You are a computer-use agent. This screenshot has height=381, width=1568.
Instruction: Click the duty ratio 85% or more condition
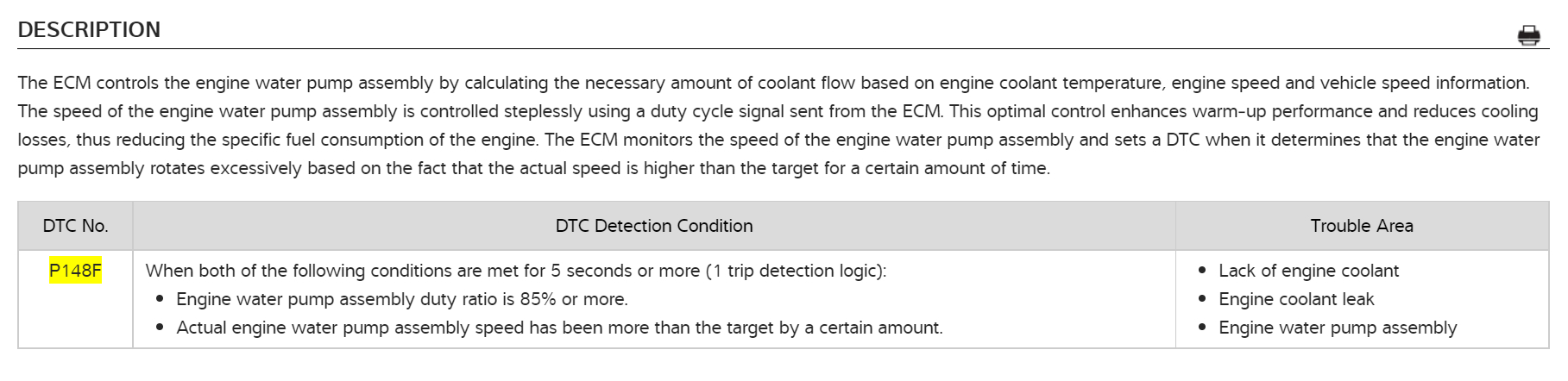pyautogui.click(x=401, y=299)
